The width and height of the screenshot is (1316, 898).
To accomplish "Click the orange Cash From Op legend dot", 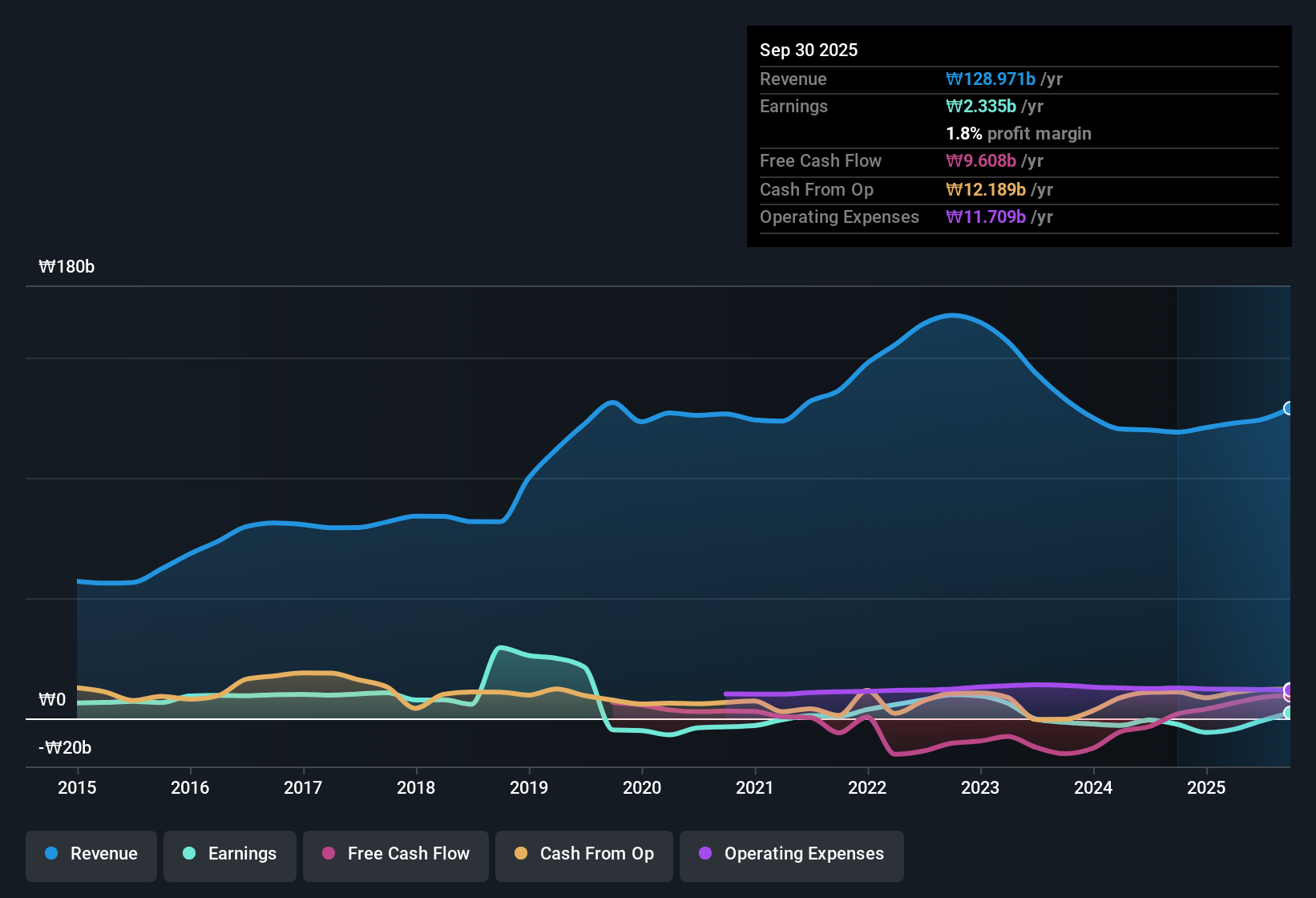I will point(521,854).
